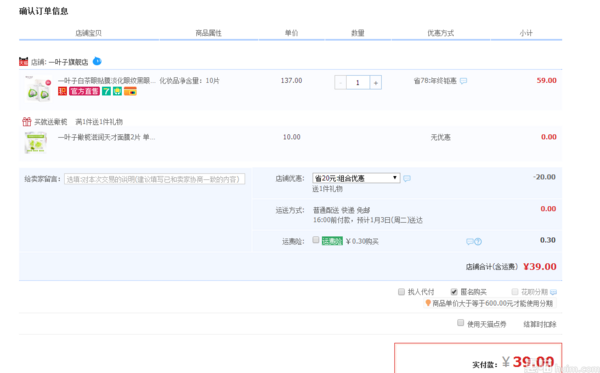Click the 数量 column header
The height and width of the screenshot is (373, 600).
(x=358, y=33)
